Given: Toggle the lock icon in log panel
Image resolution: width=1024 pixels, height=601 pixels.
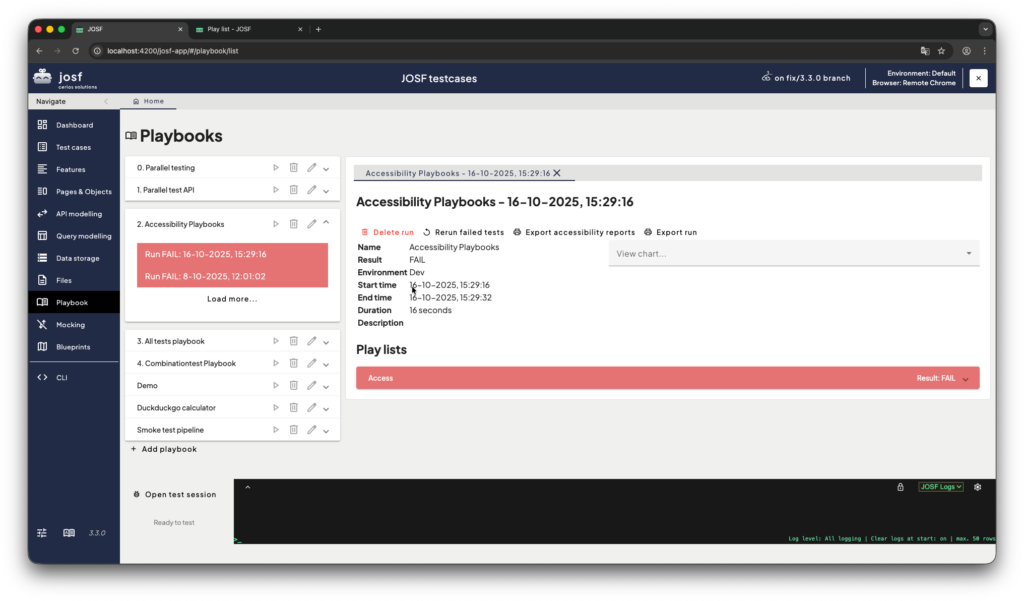Looking at the screenshot, I should (900, 487).
